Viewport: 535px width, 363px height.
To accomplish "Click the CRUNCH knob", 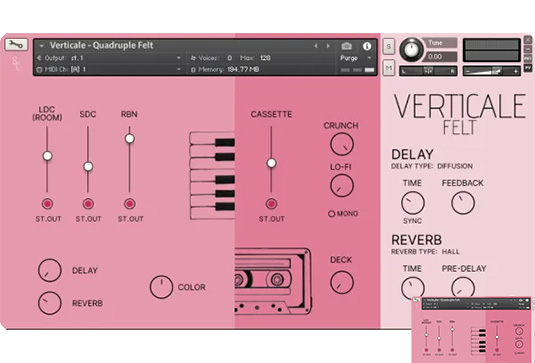I will (x=342, y=144).
